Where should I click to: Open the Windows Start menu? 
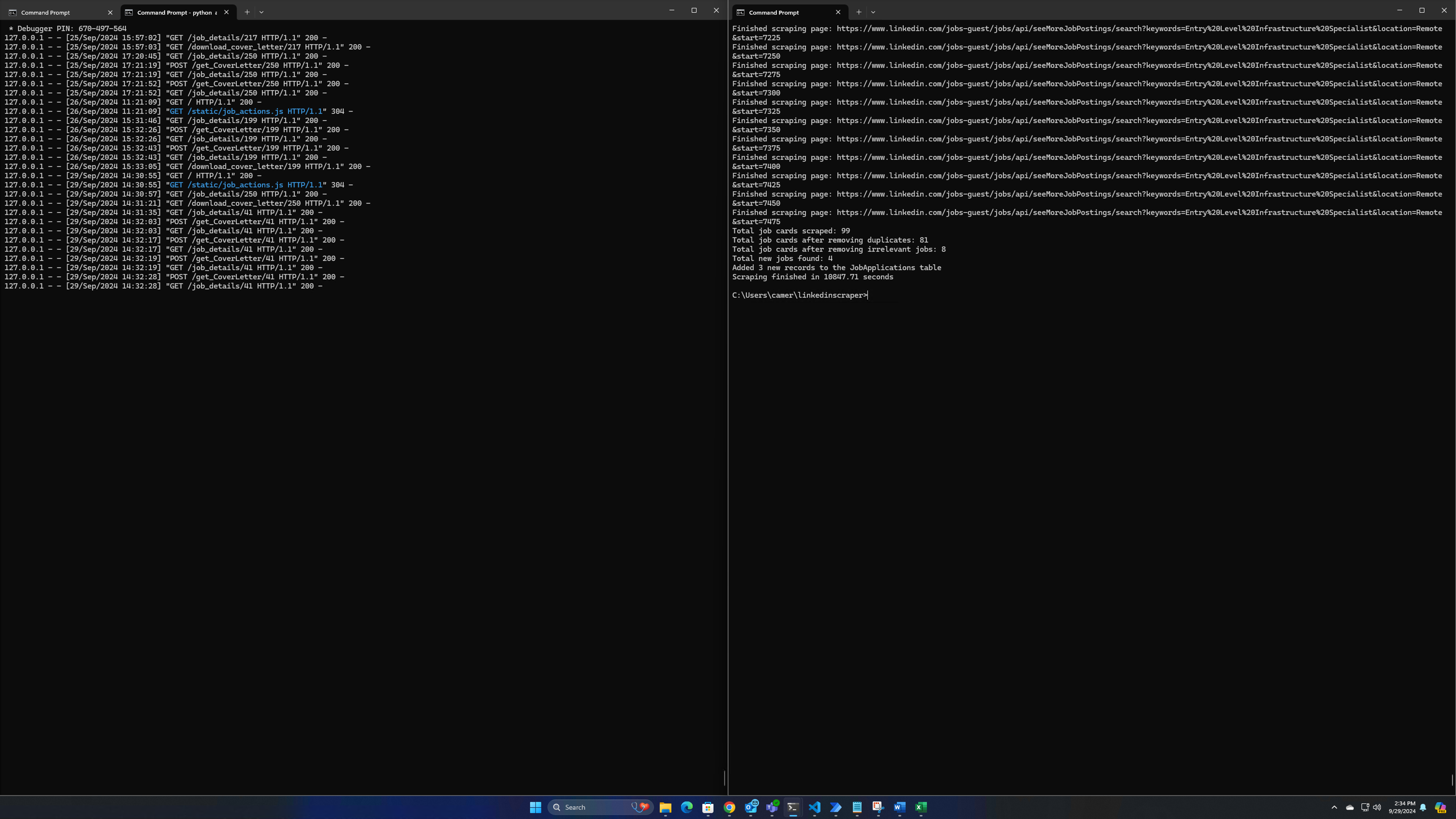[535, 807]
